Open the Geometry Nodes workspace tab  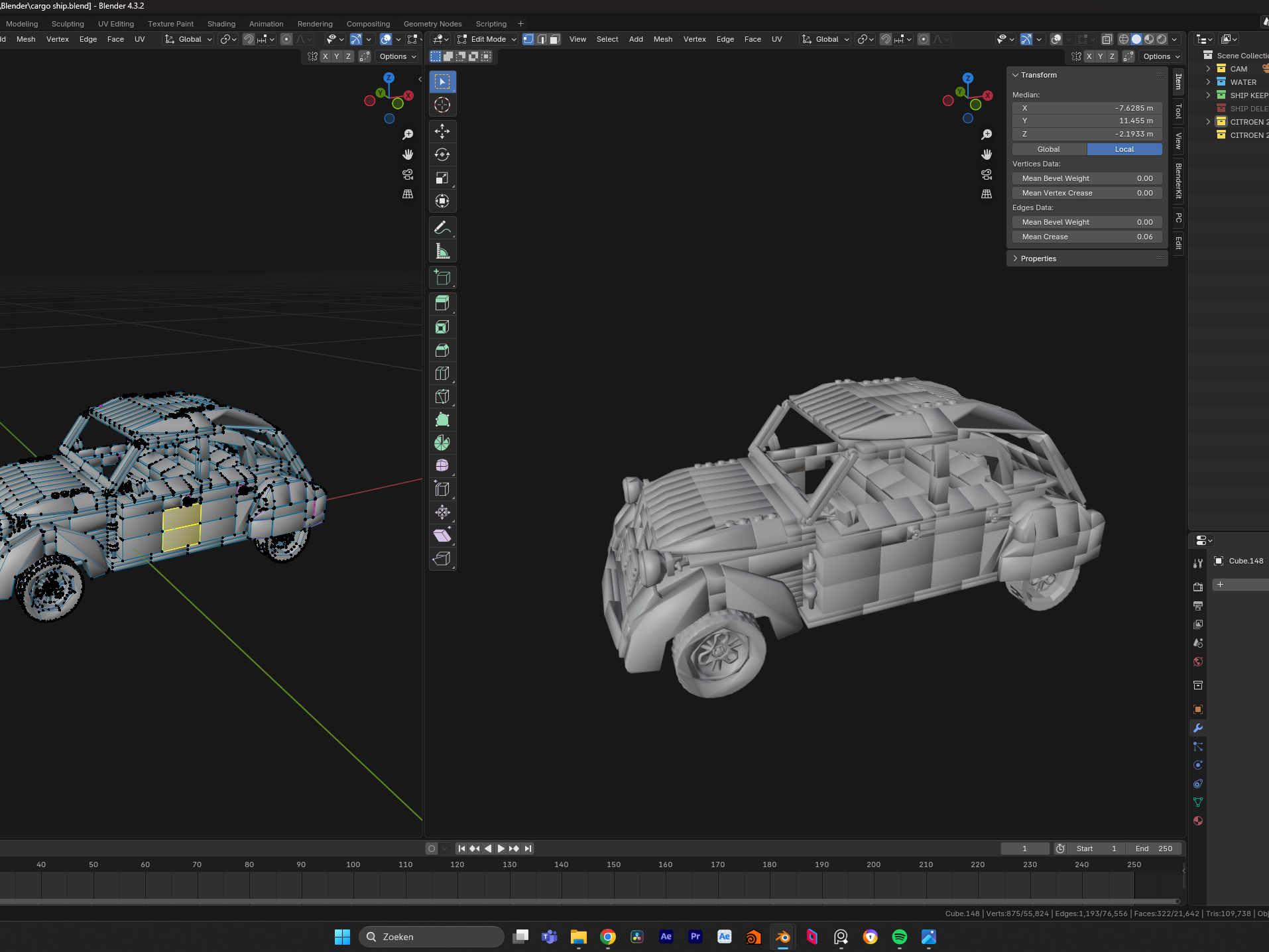[x=432, y=24]
